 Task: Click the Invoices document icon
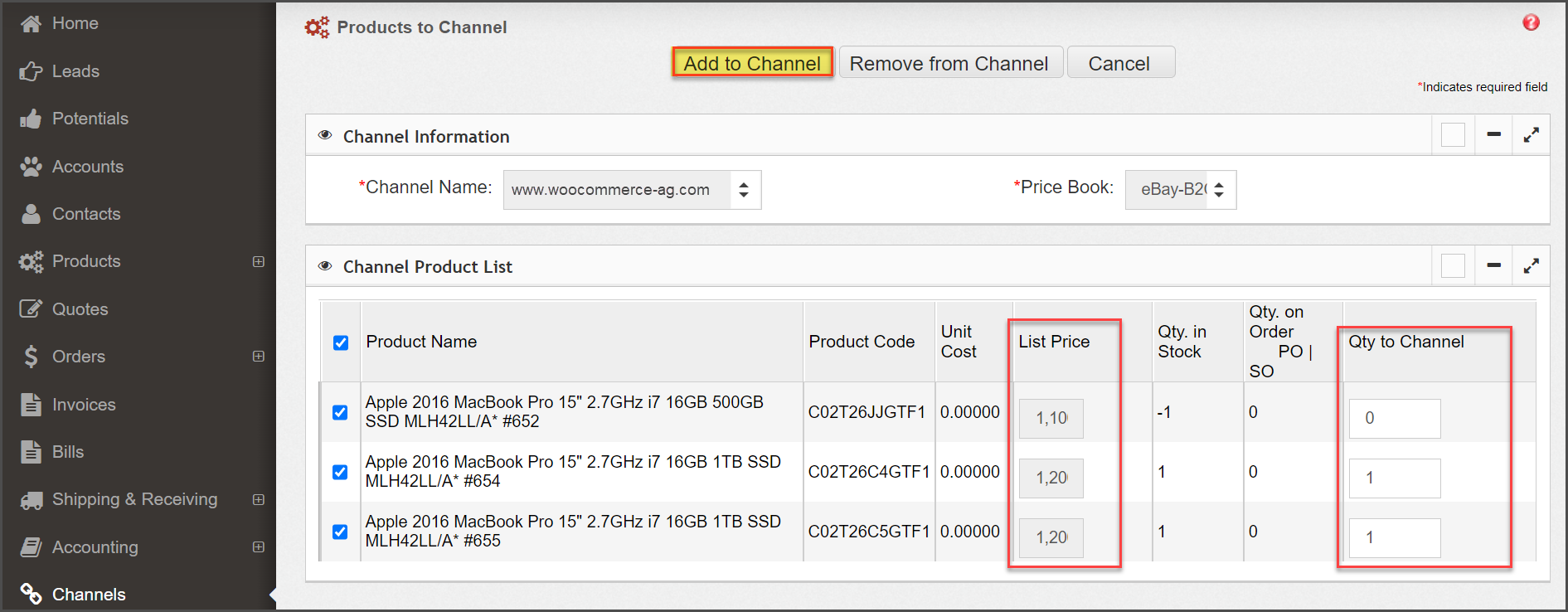click(x=31, y=405)
